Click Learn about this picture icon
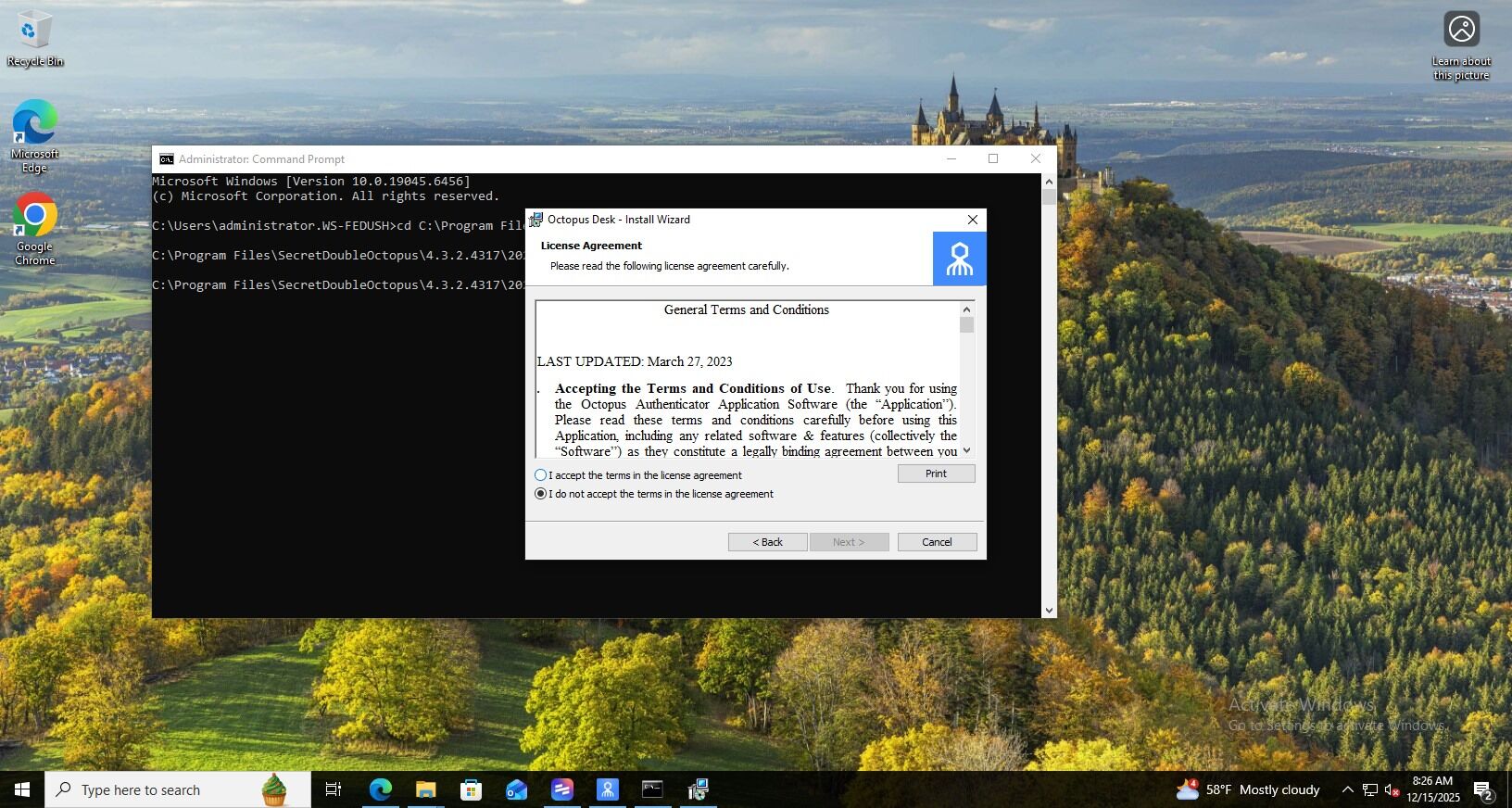Viewport: 1512px width, 808px height. click(x=1461, y=46)
